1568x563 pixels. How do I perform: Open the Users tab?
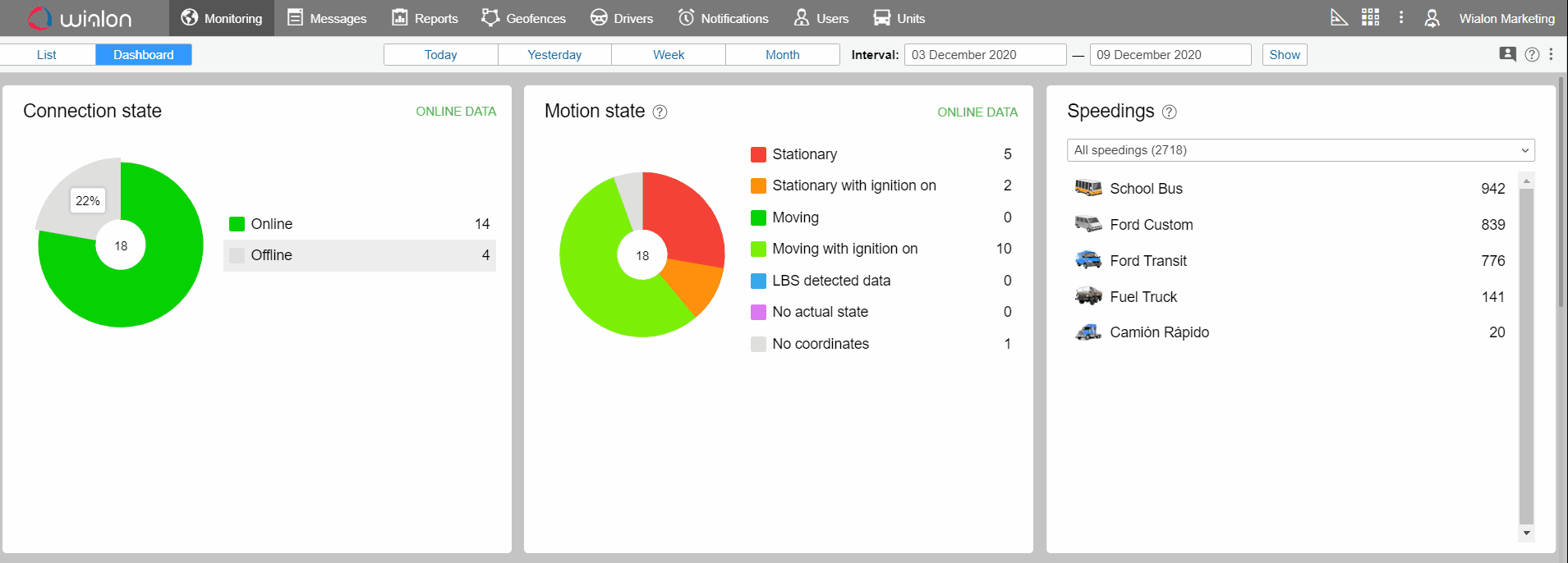(821, 18)
